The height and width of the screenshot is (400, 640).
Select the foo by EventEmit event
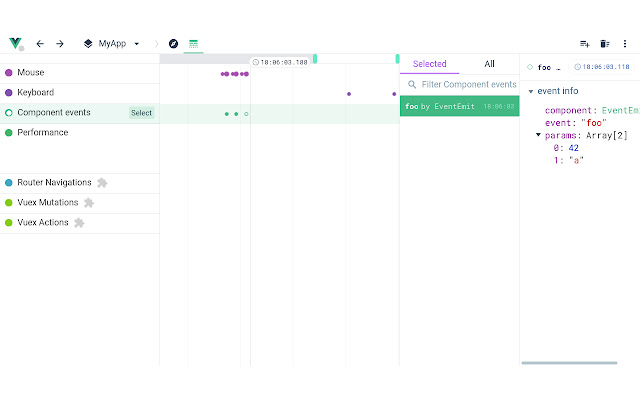click(460, 106)
